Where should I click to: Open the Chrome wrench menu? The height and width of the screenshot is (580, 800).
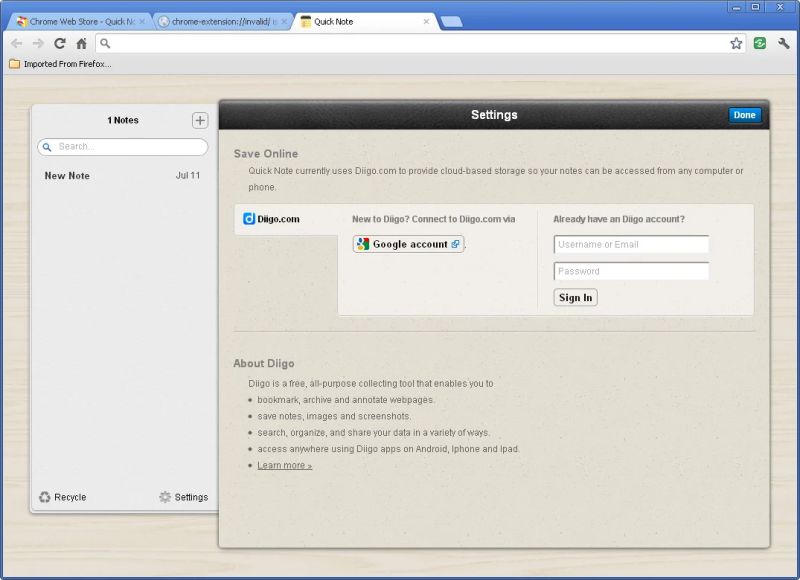pyautogui.click(x=782, y=44)
